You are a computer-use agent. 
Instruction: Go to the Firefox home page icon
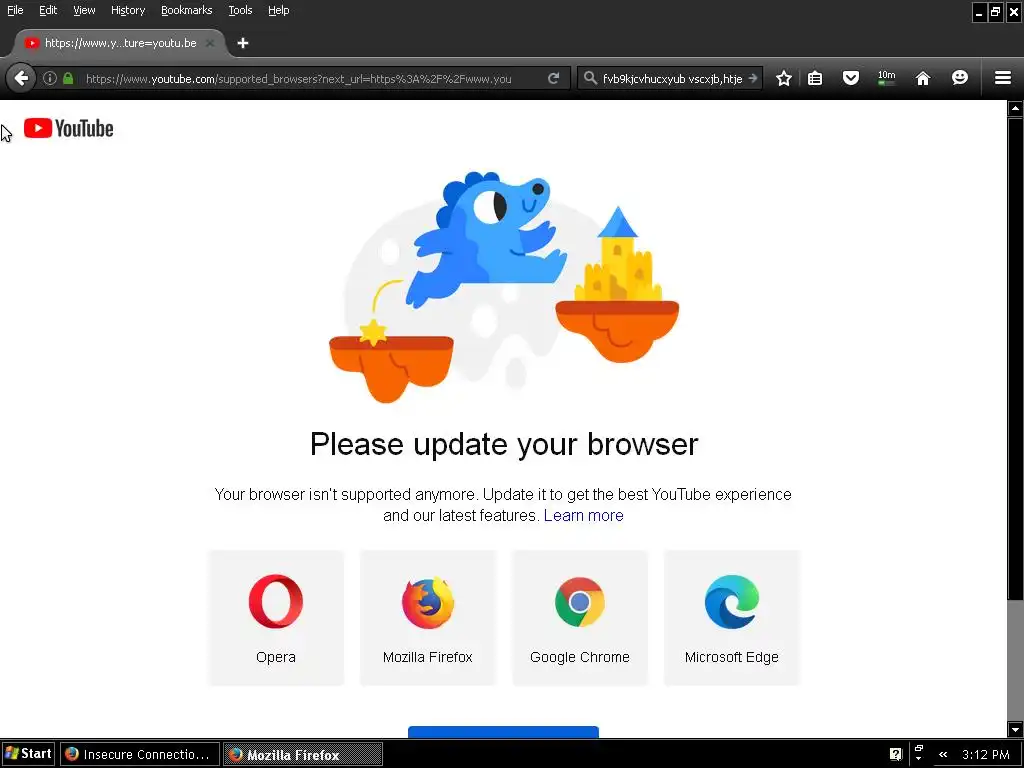(x=923, y=78)
